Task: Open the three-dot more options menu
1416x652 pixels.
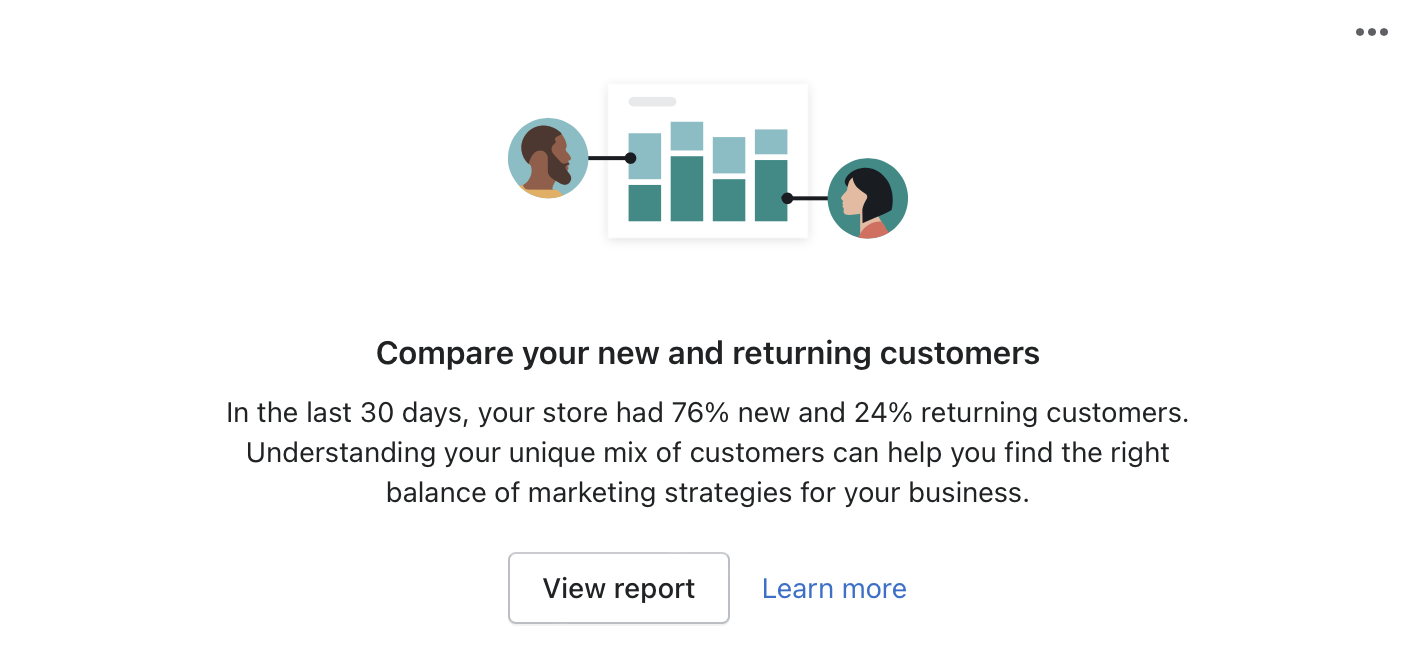Action: coord(1371,32)
